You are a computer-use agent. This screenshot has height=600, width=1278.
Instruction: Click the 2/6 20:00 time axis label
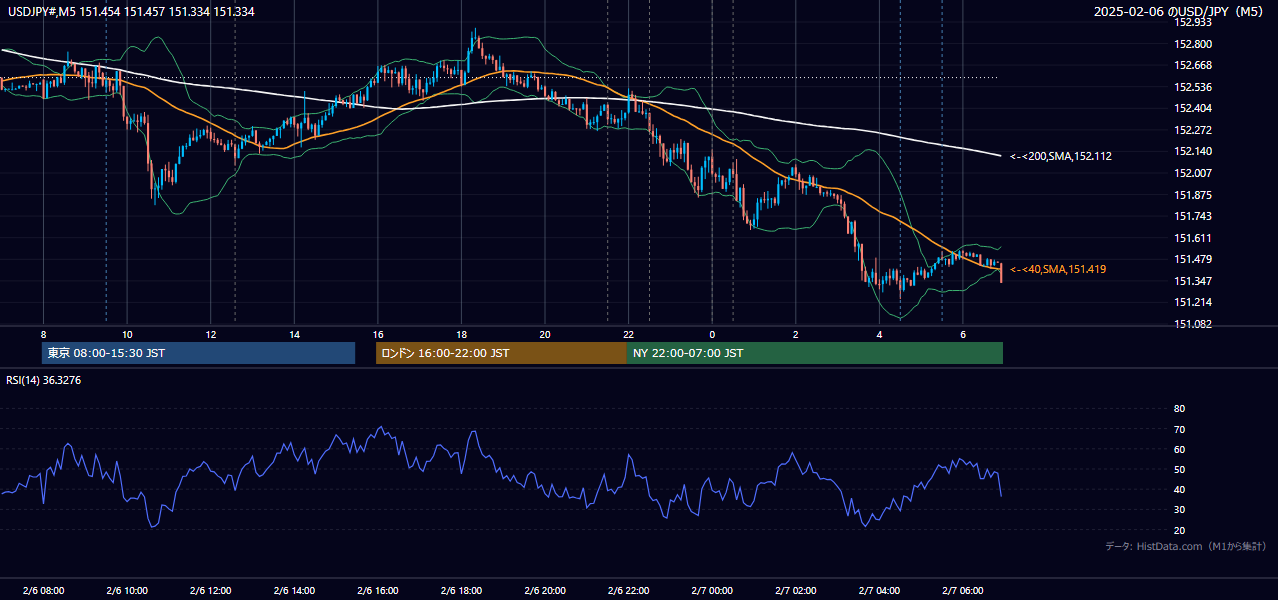click(x=545, y=590)
